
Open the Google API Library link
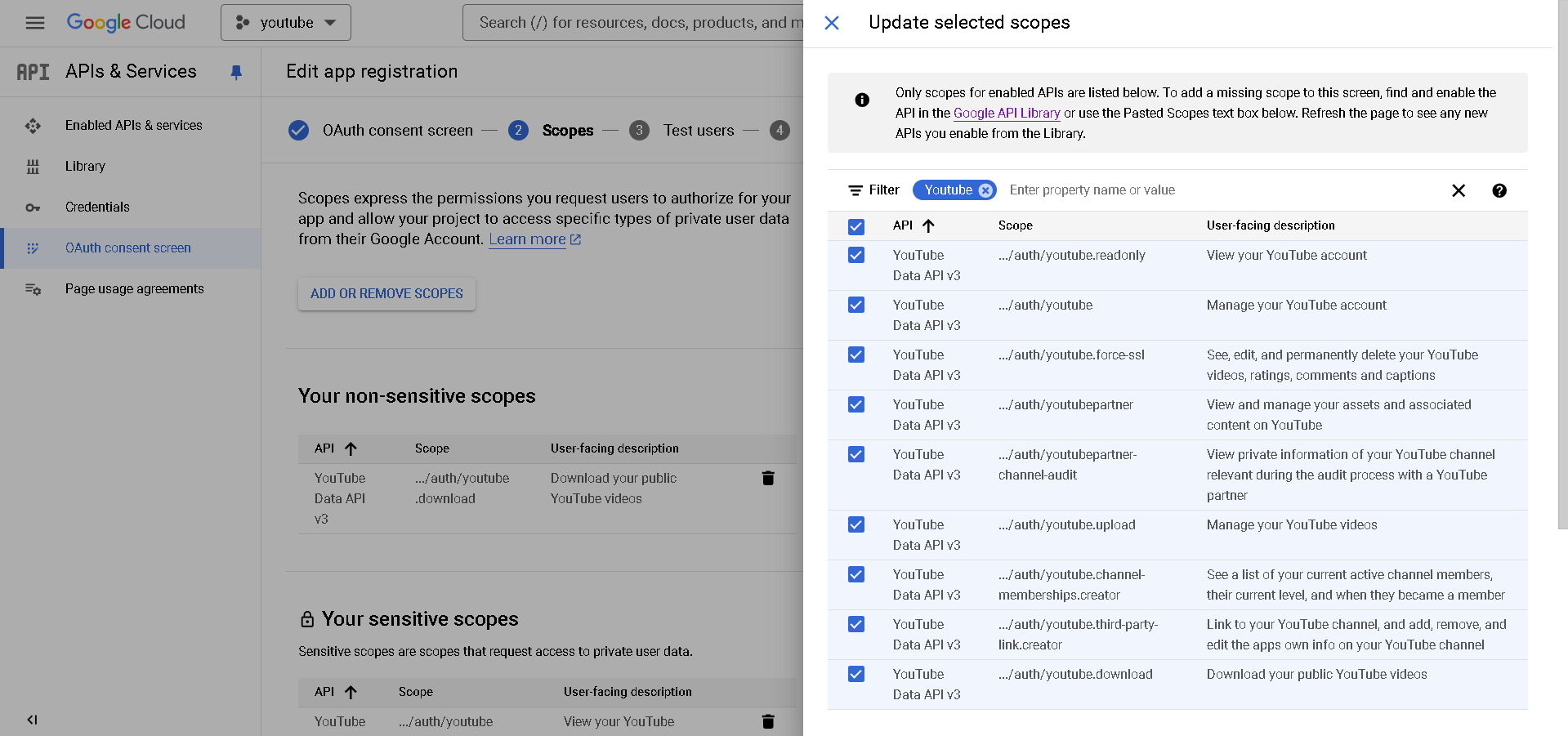(x=1006, y=114)
